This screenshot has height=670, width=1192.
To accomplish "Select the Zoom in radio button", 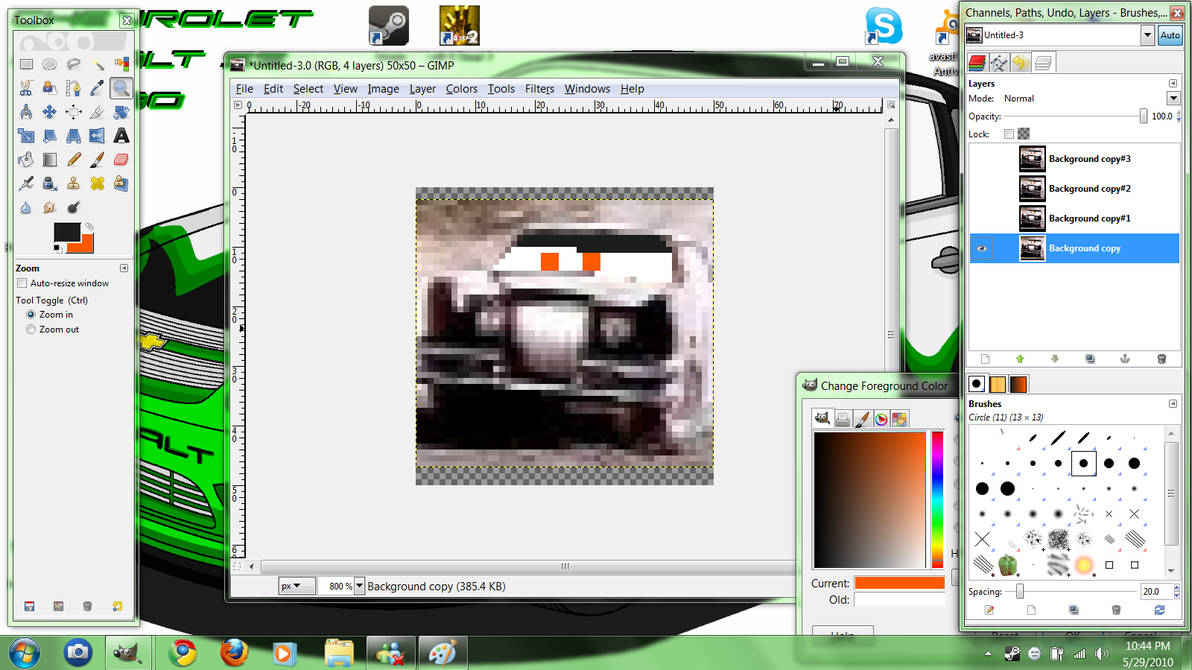I will click(x=31, y=314).
